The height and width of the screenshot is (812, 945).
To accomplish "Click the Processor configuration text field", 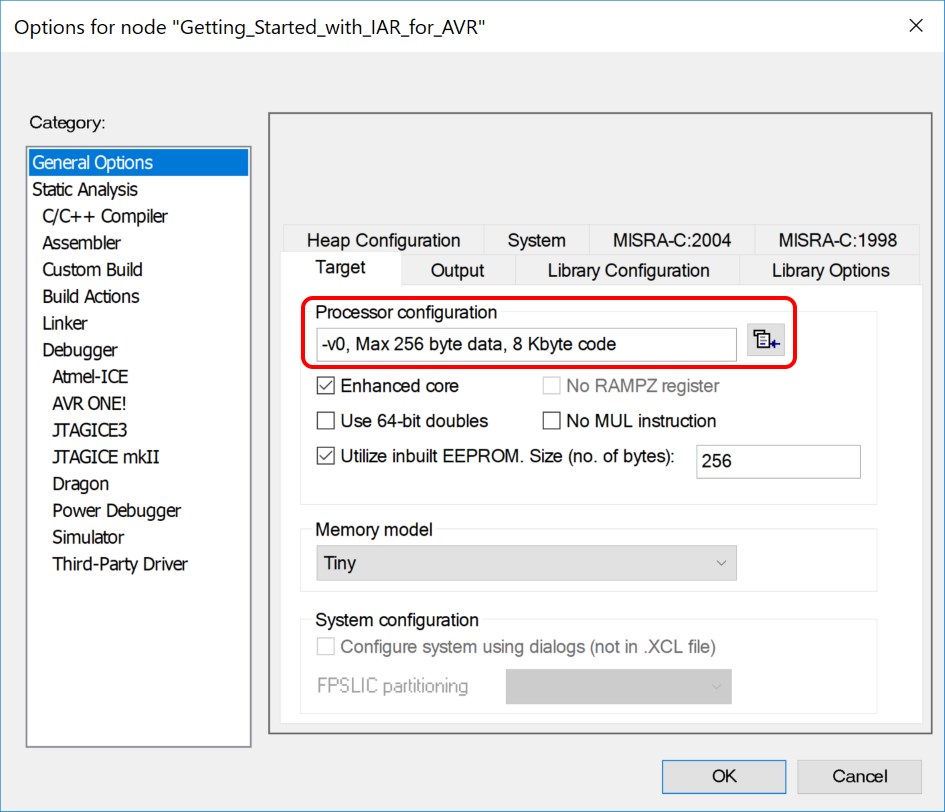I will pos(526,344).
